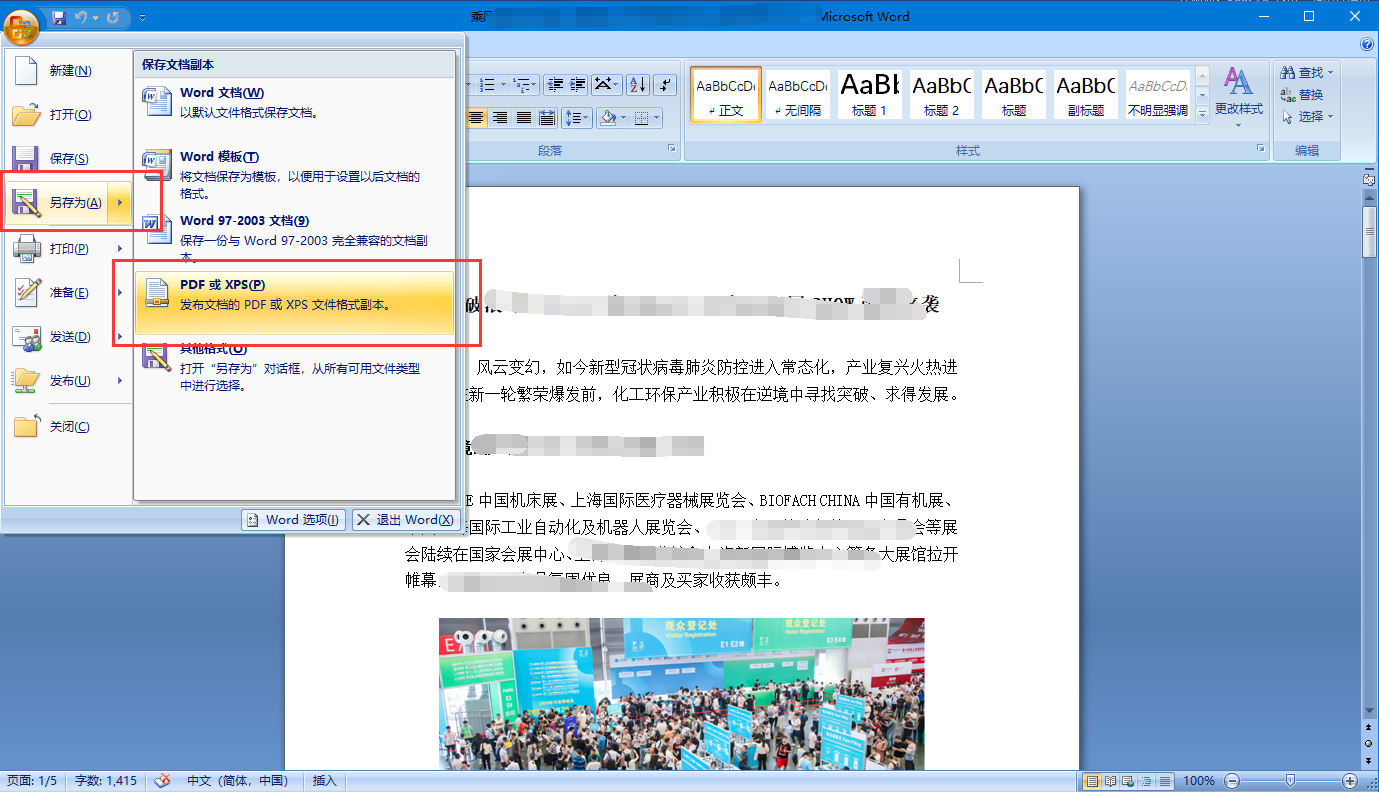Click the zoom in plus icon
1379x792 pixels.
[1350, 781]
